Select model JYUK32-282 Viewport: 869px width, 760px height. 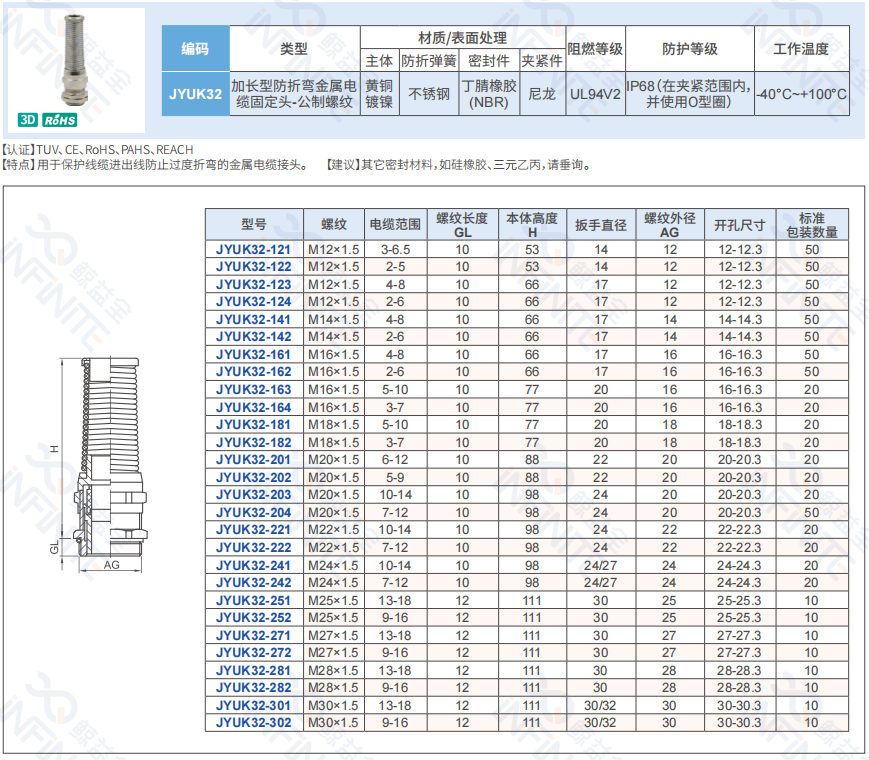point(254,687)
